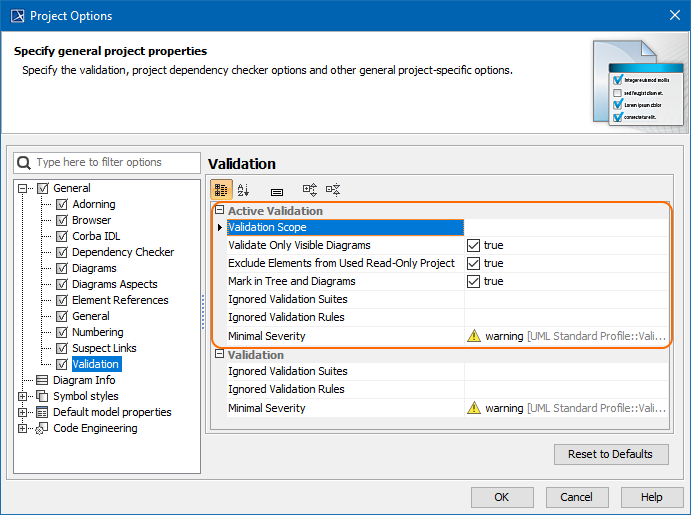Select Dependency Checker in options tree
The width and height of the screenshot is (691, 515).
point(122,252)
